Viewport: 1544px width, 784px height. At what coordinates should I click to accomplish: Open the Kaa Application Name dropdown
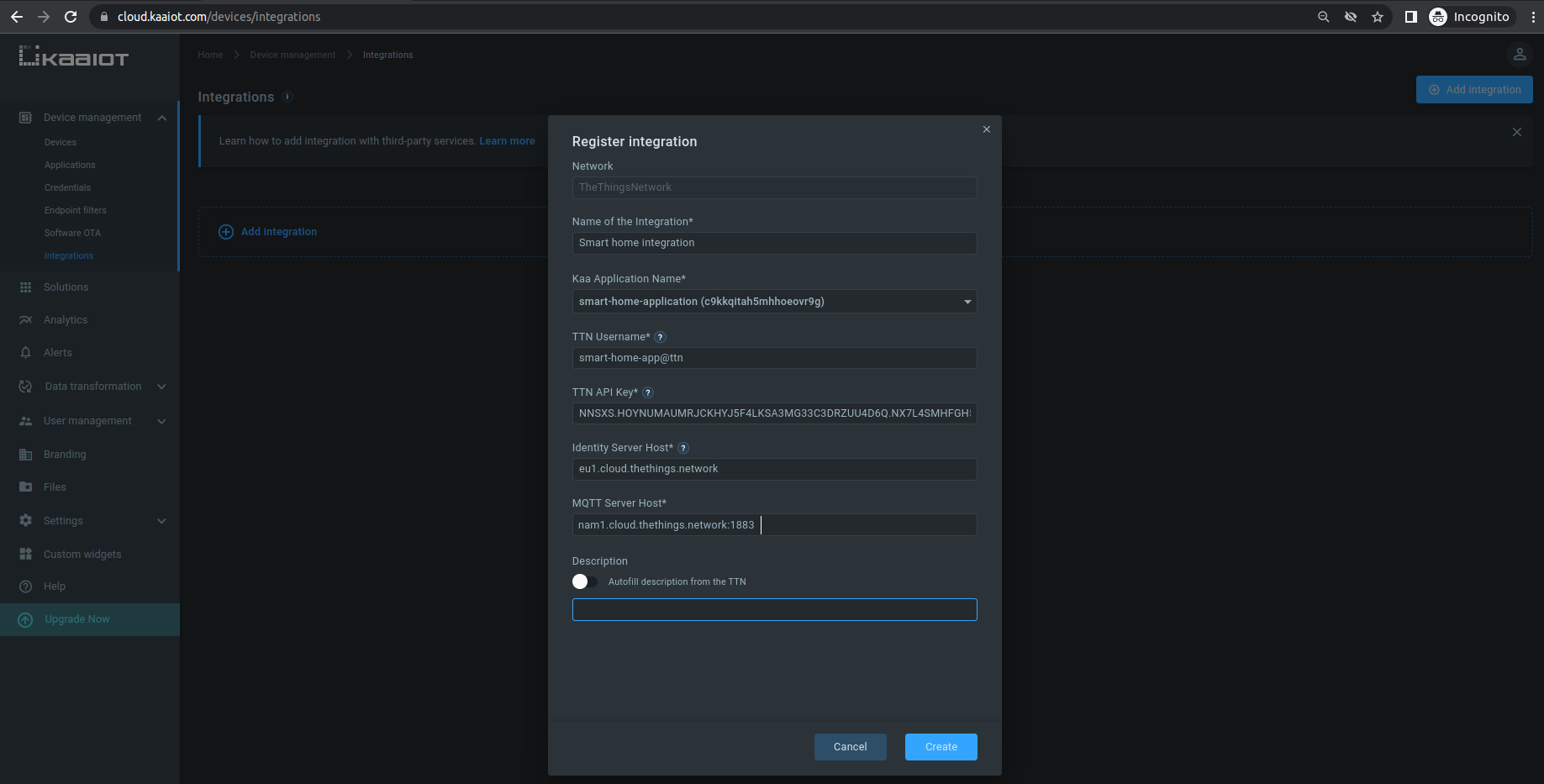tap(774, 302)
